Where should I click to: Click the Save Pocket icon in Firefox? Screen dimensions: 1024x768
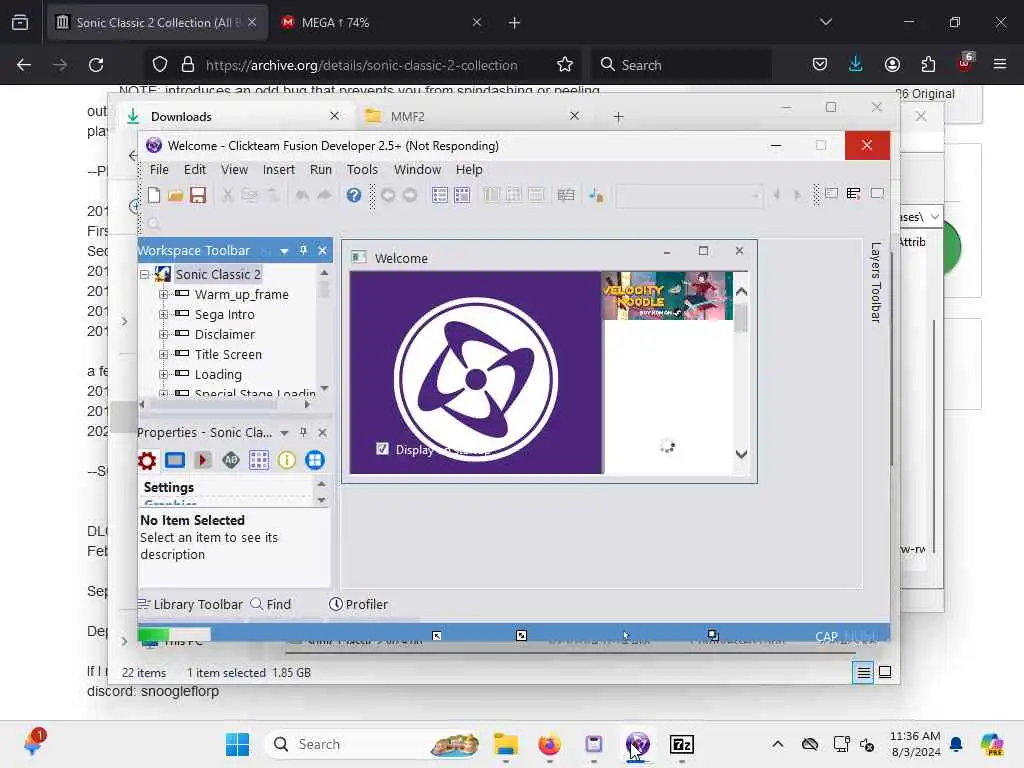tap(820, 64)
